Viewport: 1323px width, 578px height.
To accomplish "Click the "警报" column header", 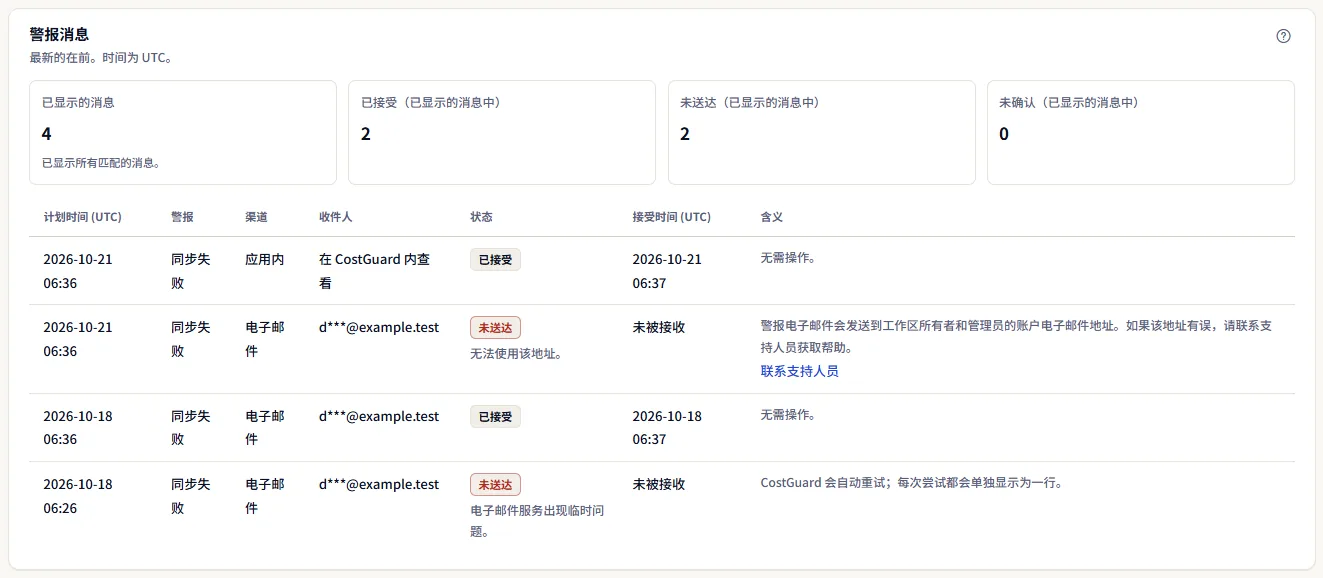I will (182, 217).
